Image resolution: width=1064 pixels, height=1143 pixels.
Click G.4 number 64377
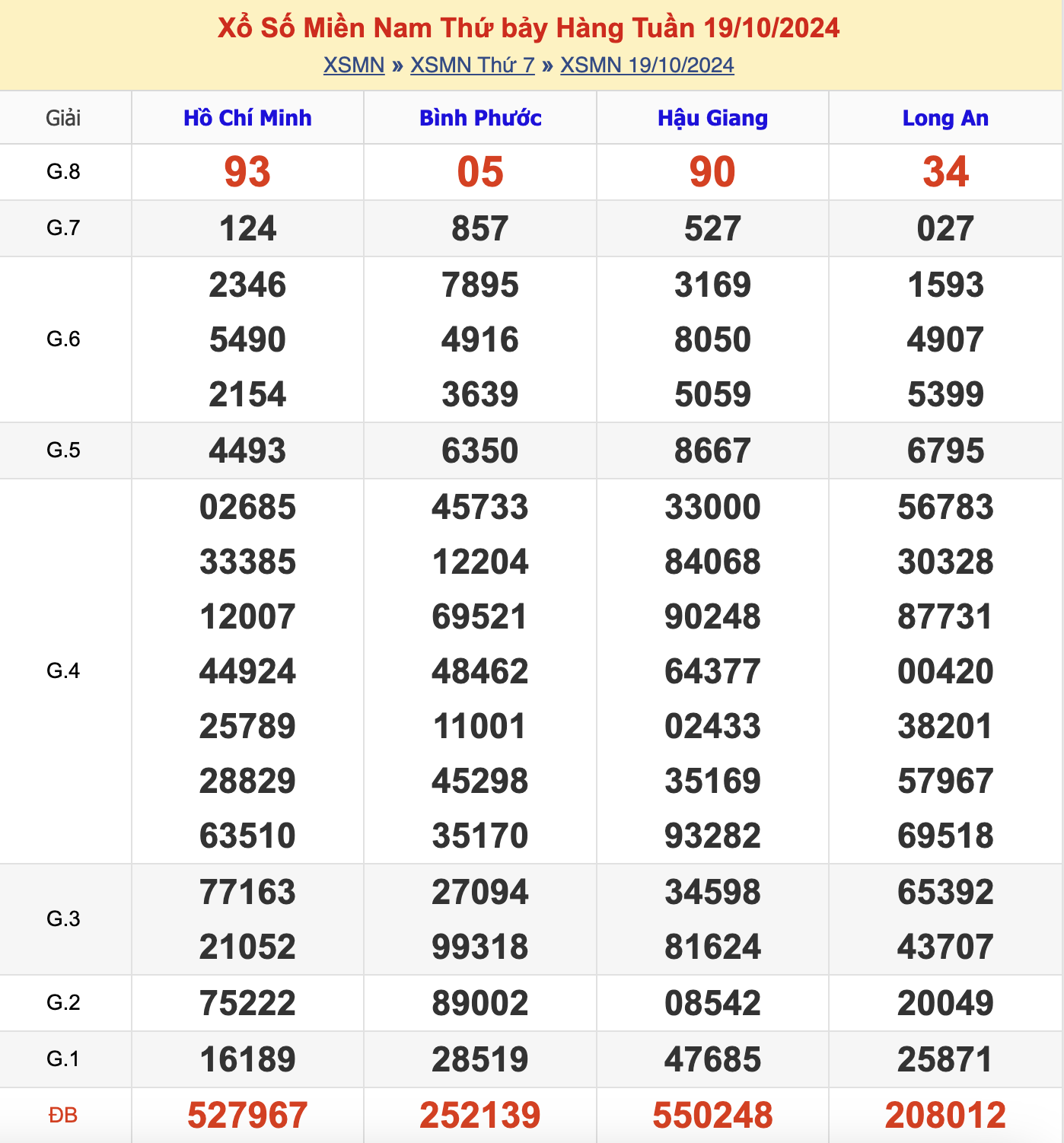[712, 672]
